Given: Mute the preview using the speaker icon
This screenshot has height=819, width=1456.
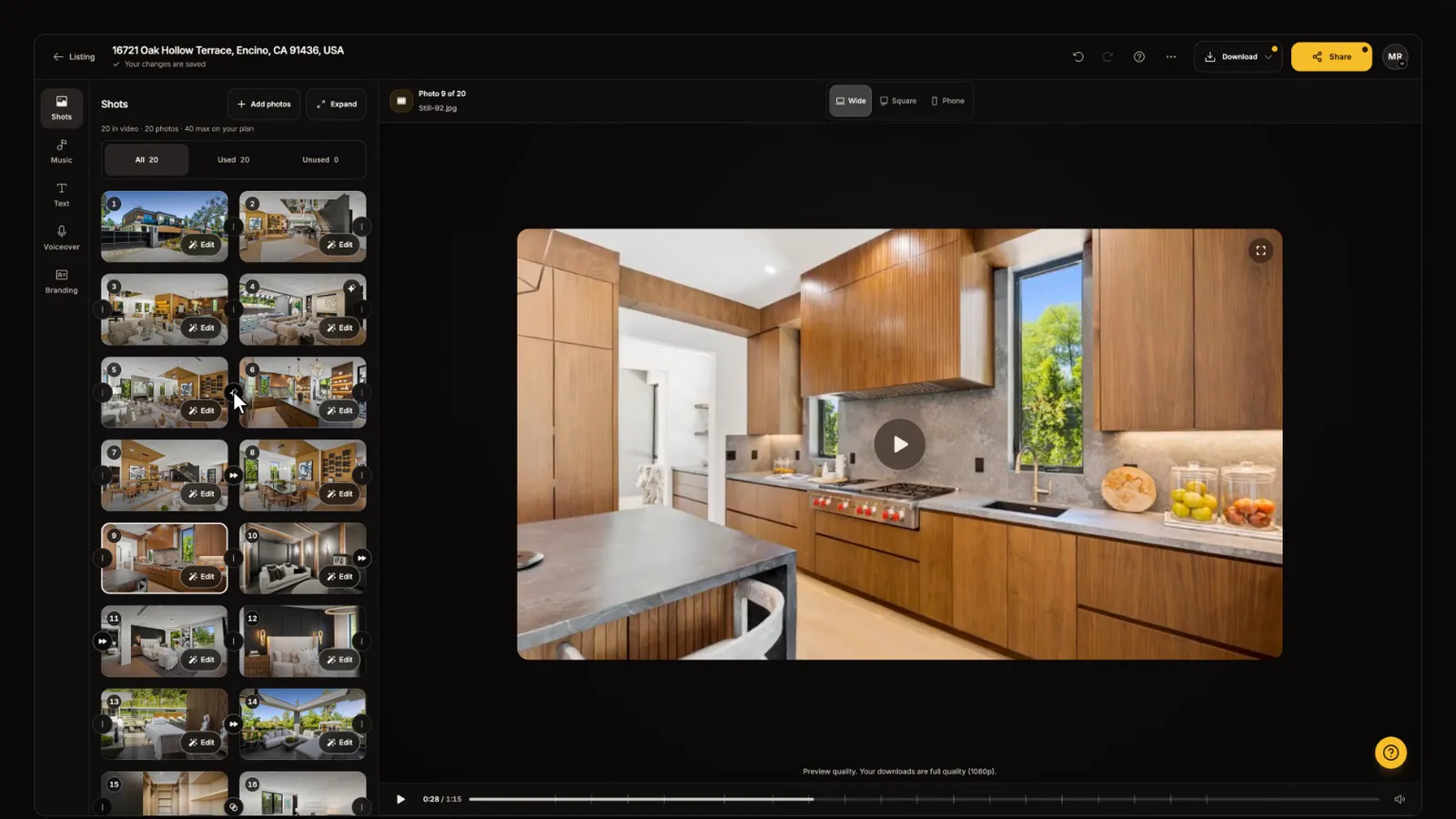Looking at the screenshot, I should (x=1400, y=799).
